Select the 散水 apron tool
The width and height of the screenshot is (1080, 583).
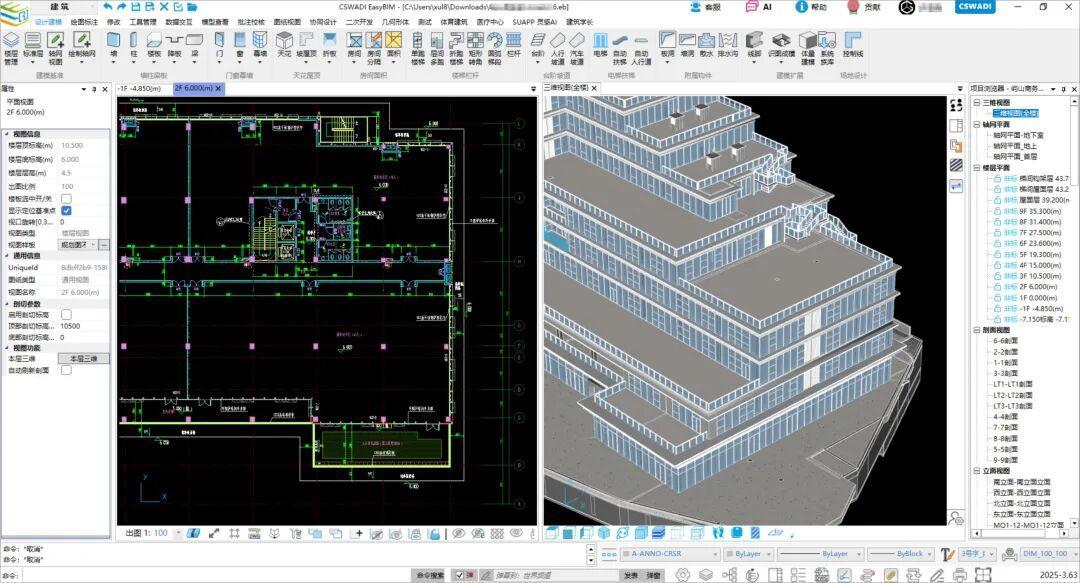tap(707, 45)
